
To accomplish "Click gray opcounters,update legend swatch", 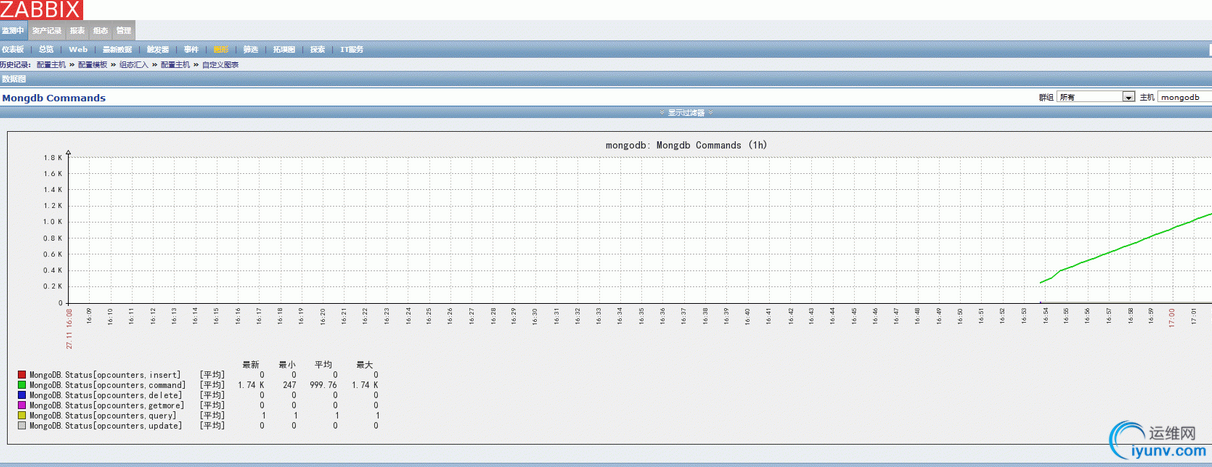I will click(x=22, y=426).
